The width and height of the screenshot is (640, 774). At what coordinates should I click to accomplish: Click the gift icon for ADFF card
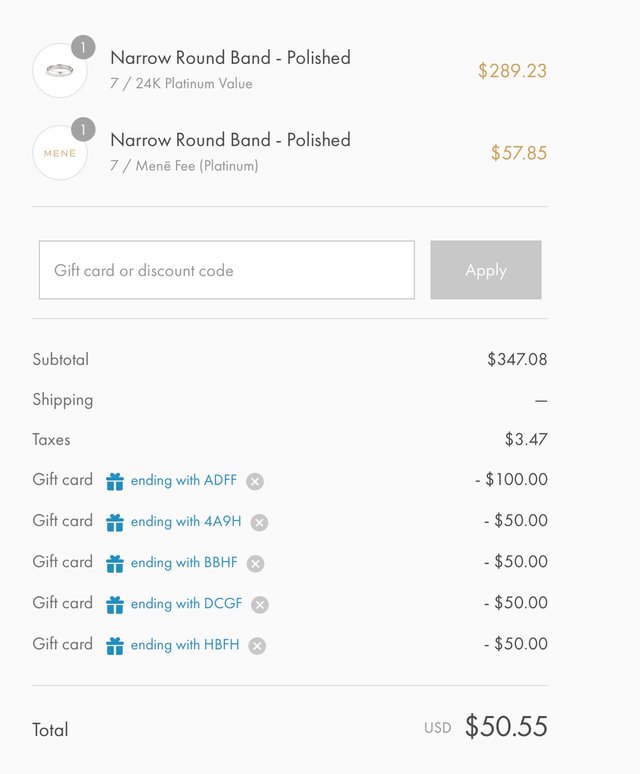115,482
